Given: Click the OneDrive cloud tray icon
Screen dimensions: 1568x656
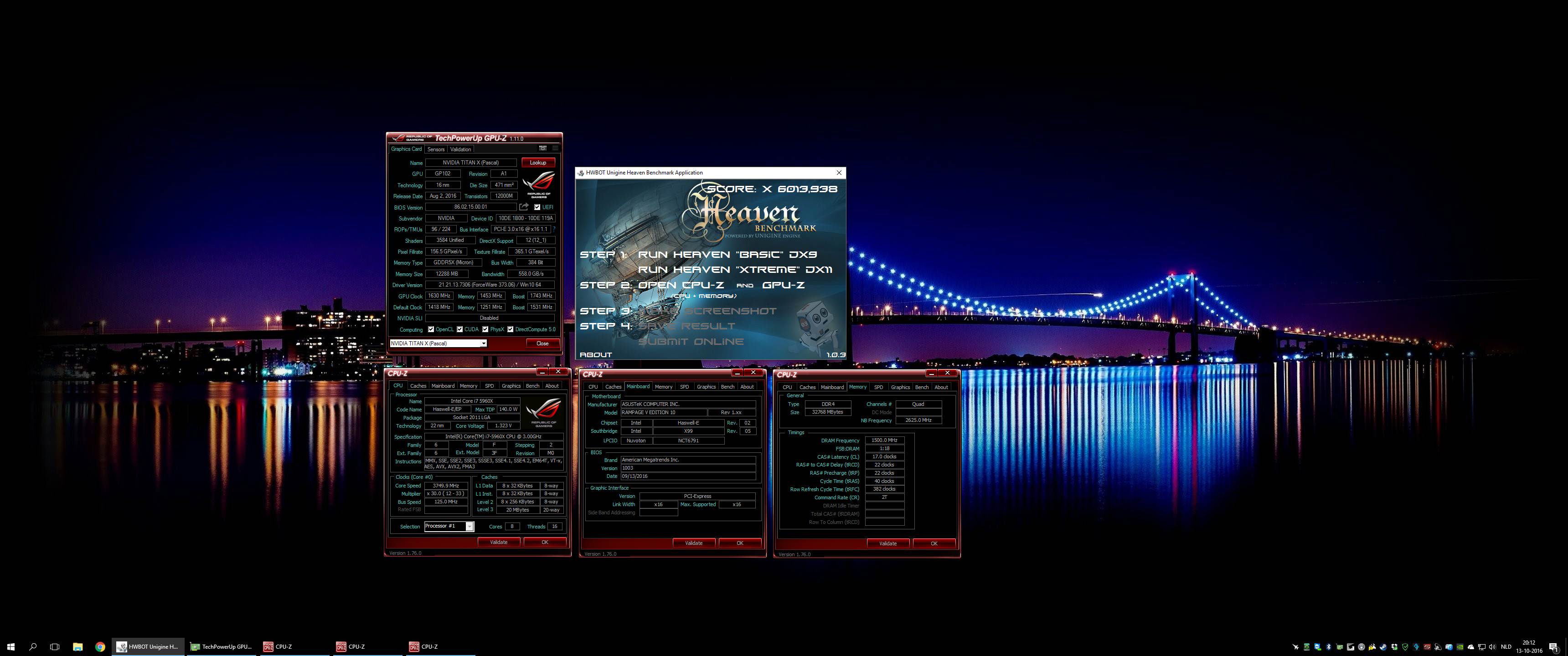Looking at the screenshot, I should point(1470,647).
